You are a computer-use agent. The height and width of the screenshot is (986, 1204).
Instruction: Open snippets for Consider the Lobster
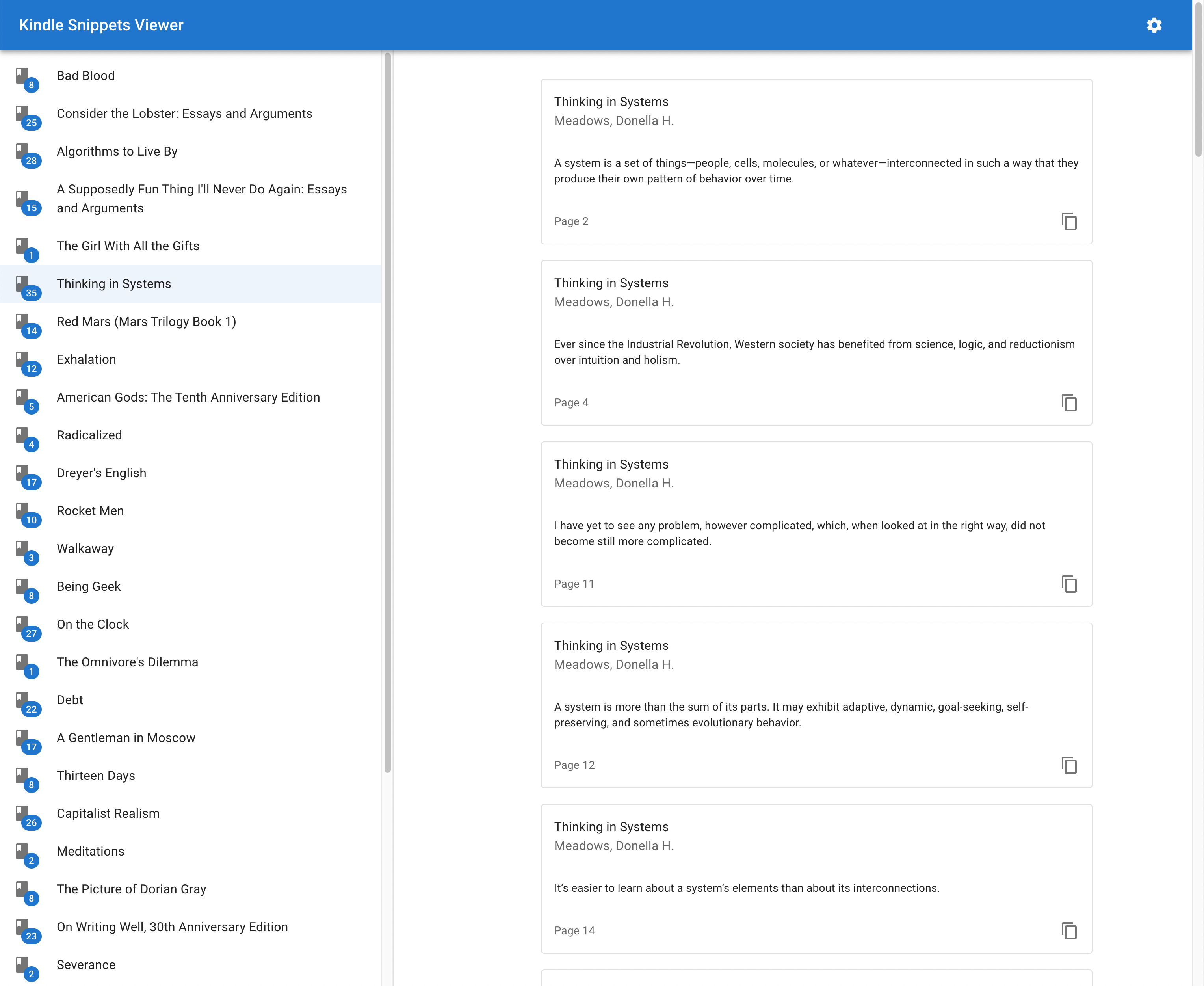pyautogui.click(x=184, y=113)
